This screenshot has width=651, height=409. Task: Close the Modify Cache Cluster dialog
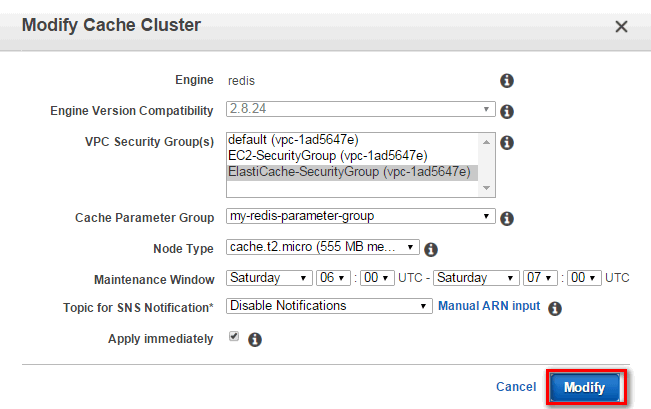tap(621, 27)
